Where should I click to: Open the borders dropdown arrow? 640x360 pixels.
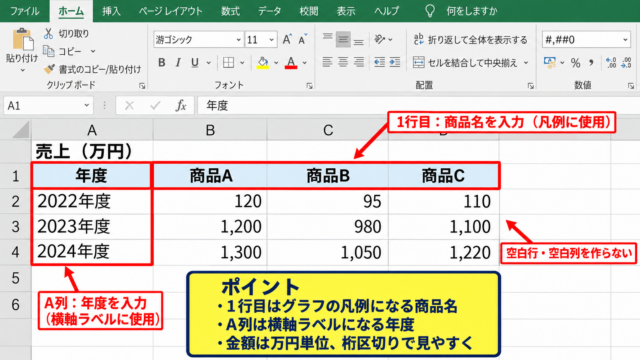tap(242, 63)
